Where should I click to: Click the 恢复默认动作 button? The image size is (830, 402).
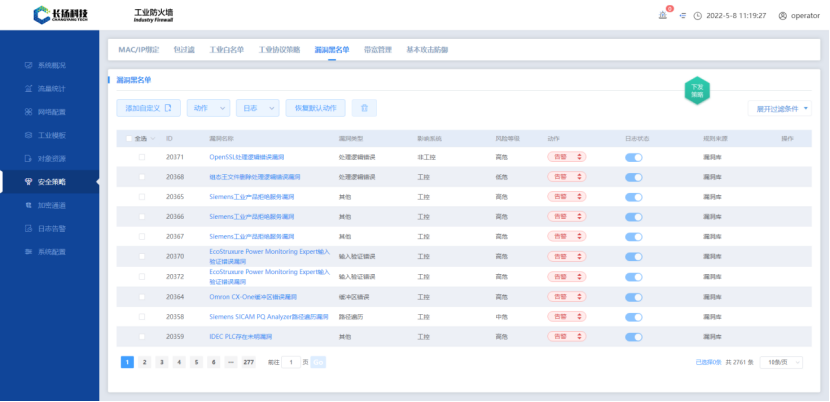(316, 108)
